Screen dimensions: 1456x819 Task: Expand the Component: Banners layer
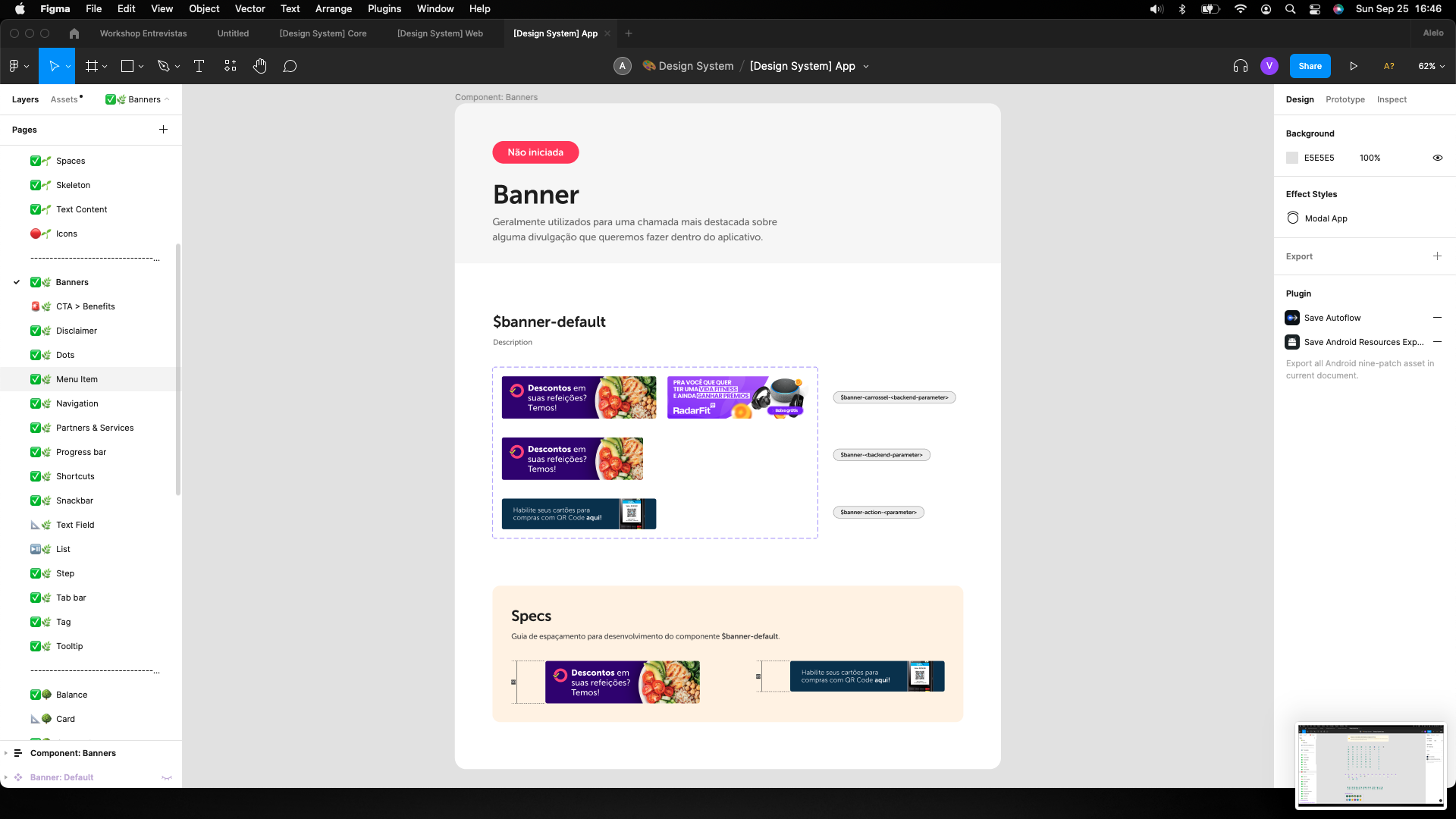tap(6, 753)
